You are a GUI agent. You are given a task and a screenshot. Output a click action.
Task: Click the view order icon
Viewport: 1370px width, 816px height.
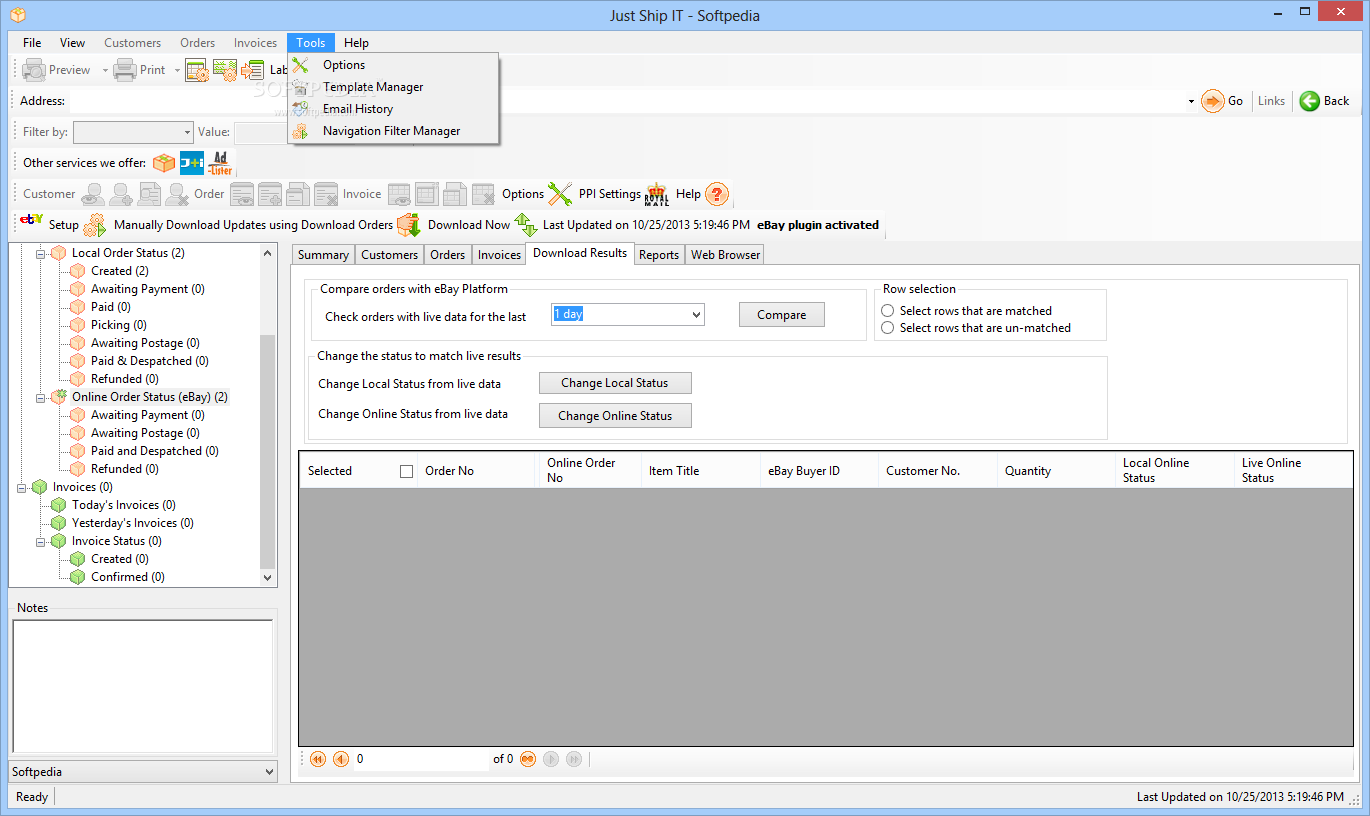tap(242, 194)
